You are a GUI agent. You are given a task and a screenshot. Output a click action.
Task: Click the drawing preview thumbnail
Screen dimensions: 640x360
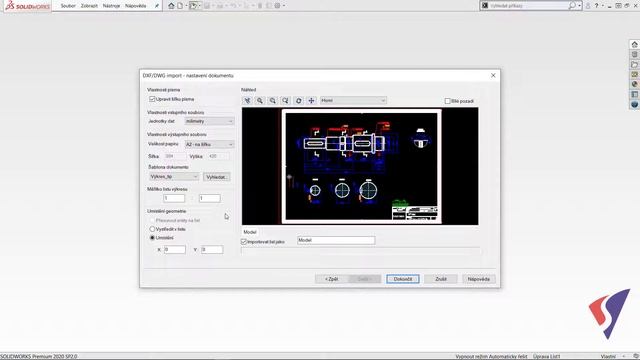[x=360, y=166]
